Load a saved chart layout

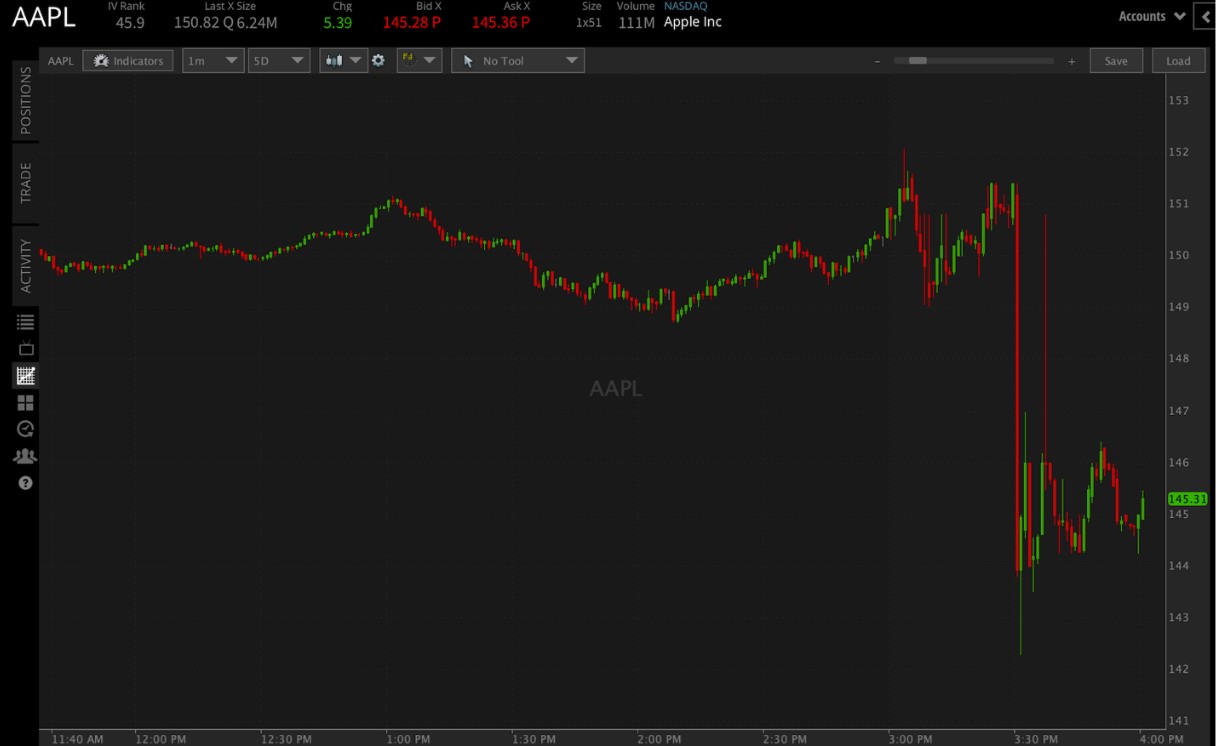pos(1178,60)
